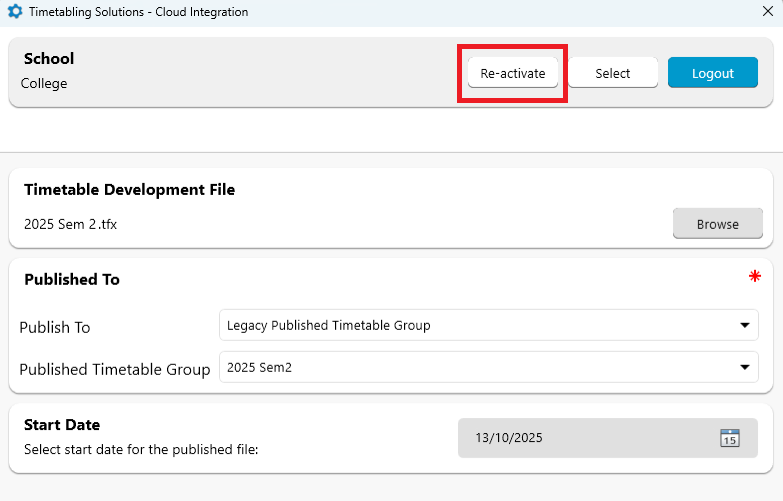
Task: Click the Select school button
Action: point(613,73)
